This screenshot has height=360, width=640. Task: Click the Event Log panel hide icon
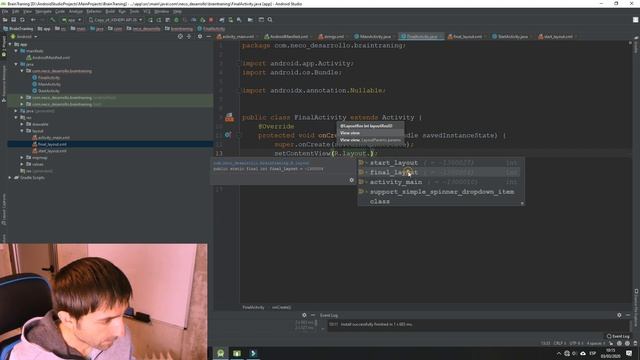628,315
